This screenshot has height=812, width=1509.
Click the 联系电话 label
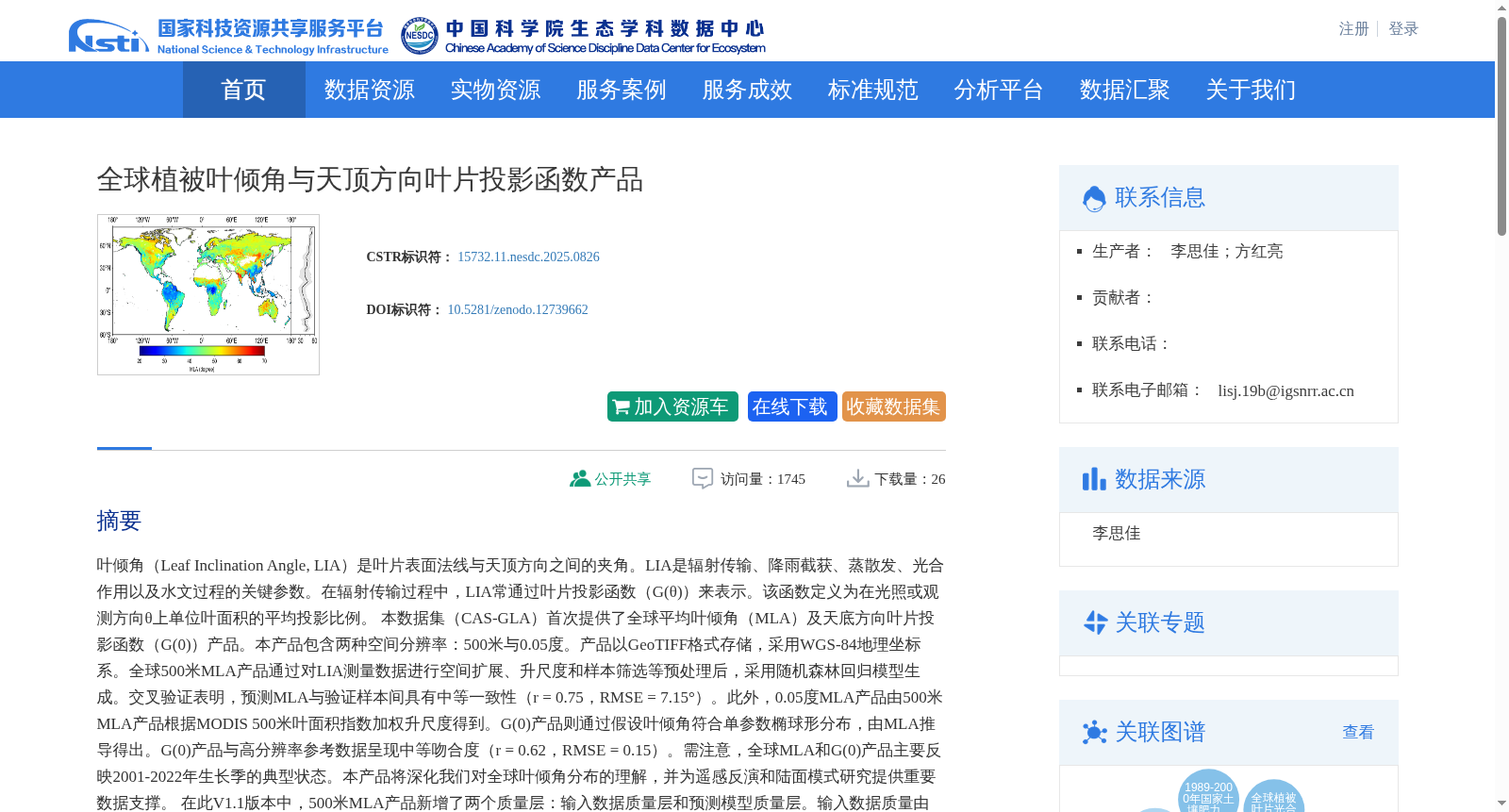pos(1132,343)
